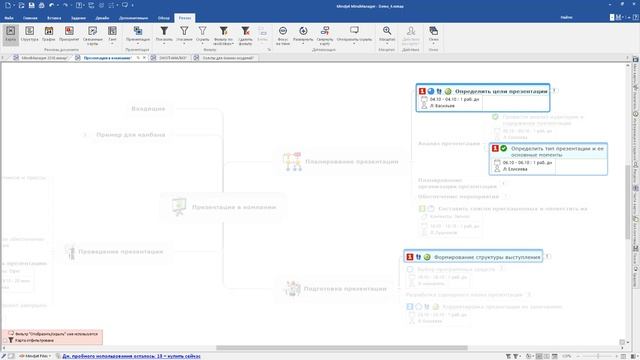Open the Масштаб (Zoom) magnifier dropdown
Screen dimensions: 640x360
(387, 35)
